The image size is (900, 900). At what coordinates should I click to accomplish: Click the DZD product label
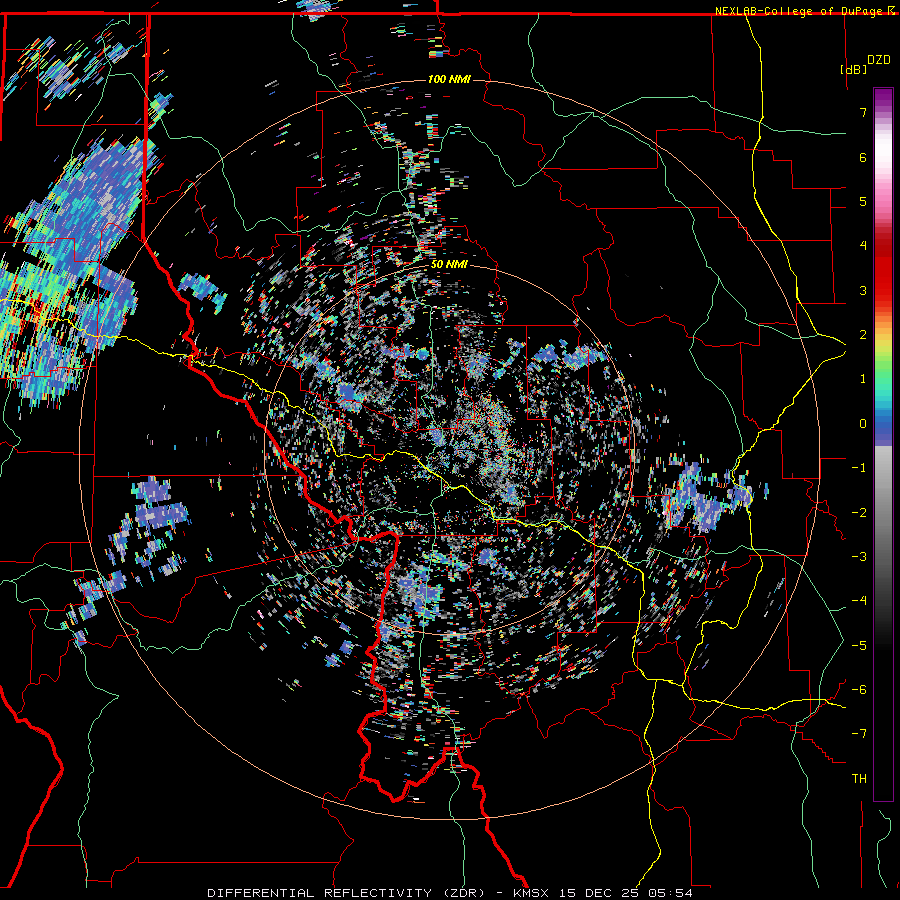(x=879, y=60)
